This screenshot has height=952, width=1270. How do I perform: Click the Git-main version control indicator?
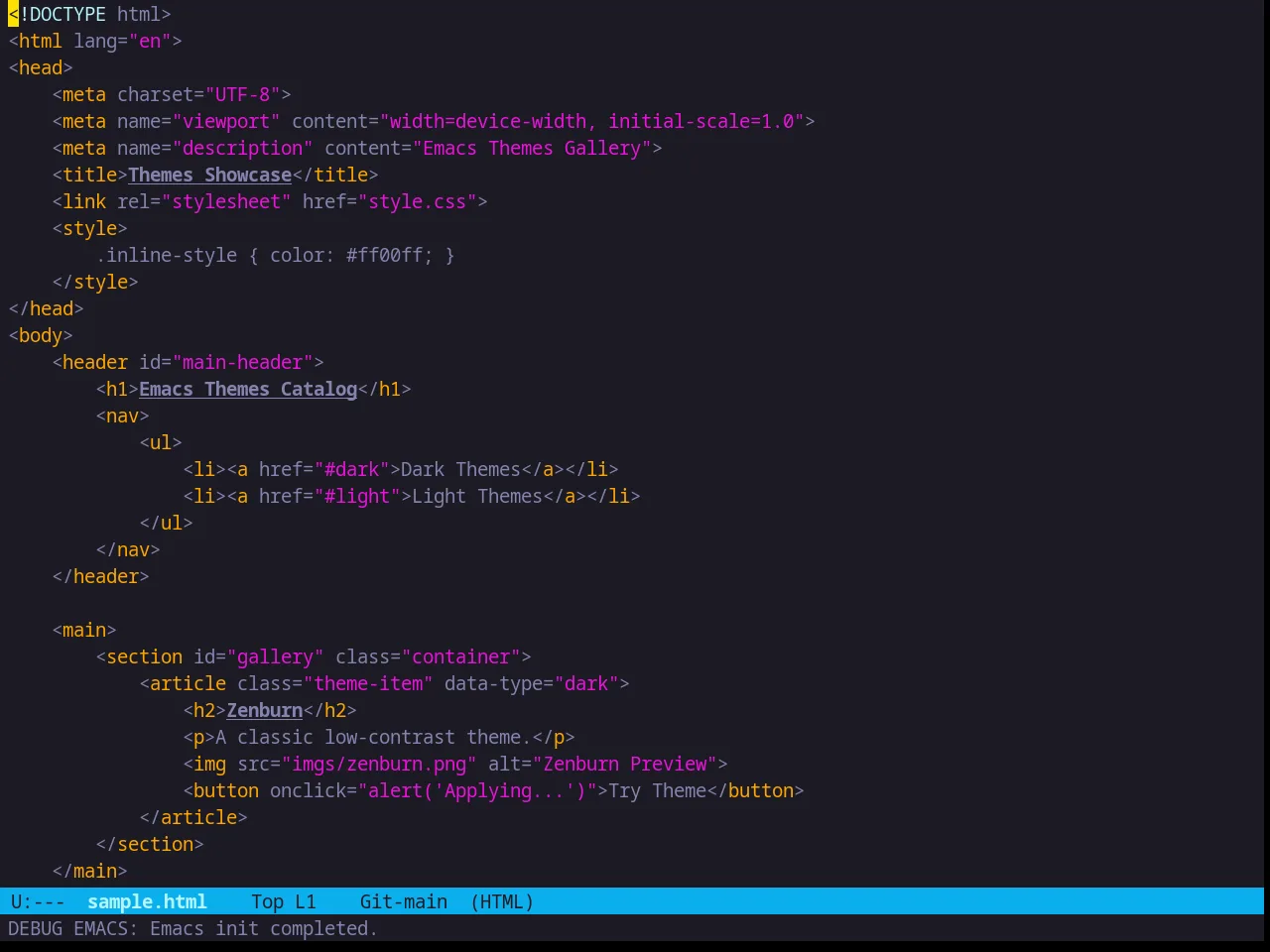404,901
